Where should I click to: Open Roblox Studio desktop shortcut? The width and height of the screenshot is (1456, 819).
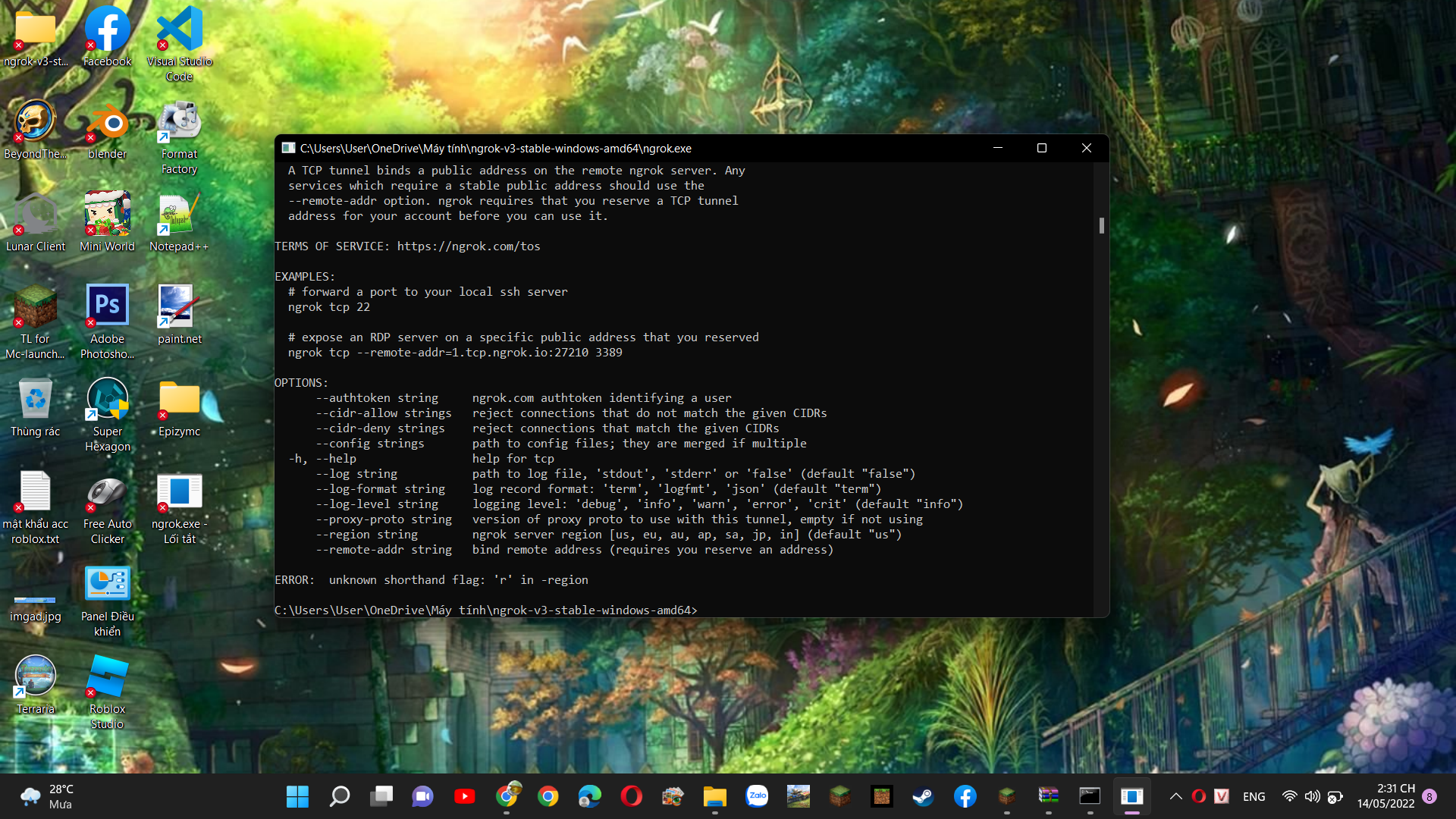point(107,676)
